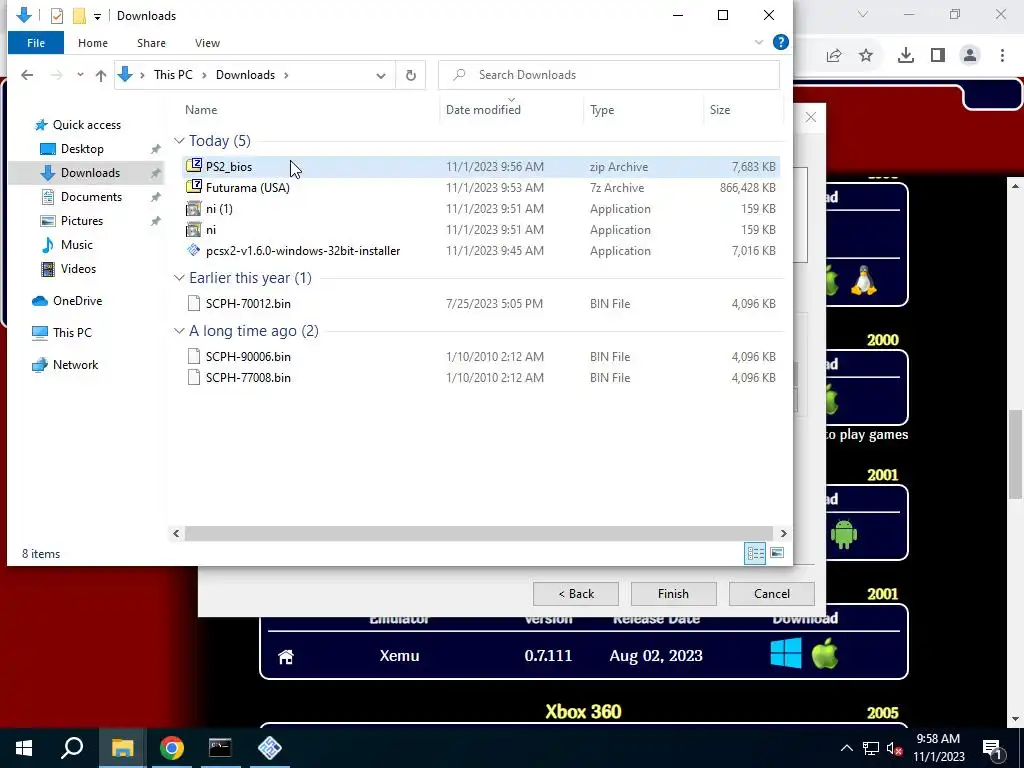
Task: Click the Finish button in installer
Action: (x=673, y=594)
